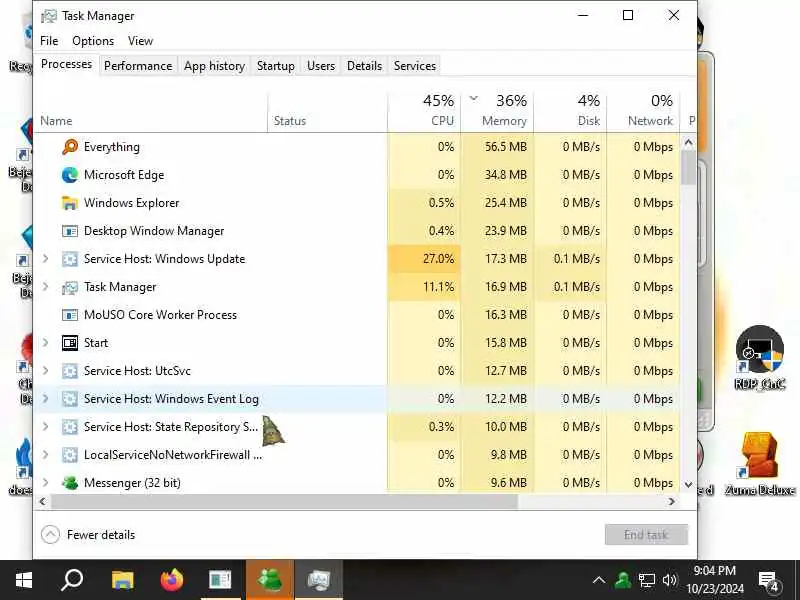The width and height of the screenshot is (800, 600).
Task: Open the Options menu
Action: point(93,41)
